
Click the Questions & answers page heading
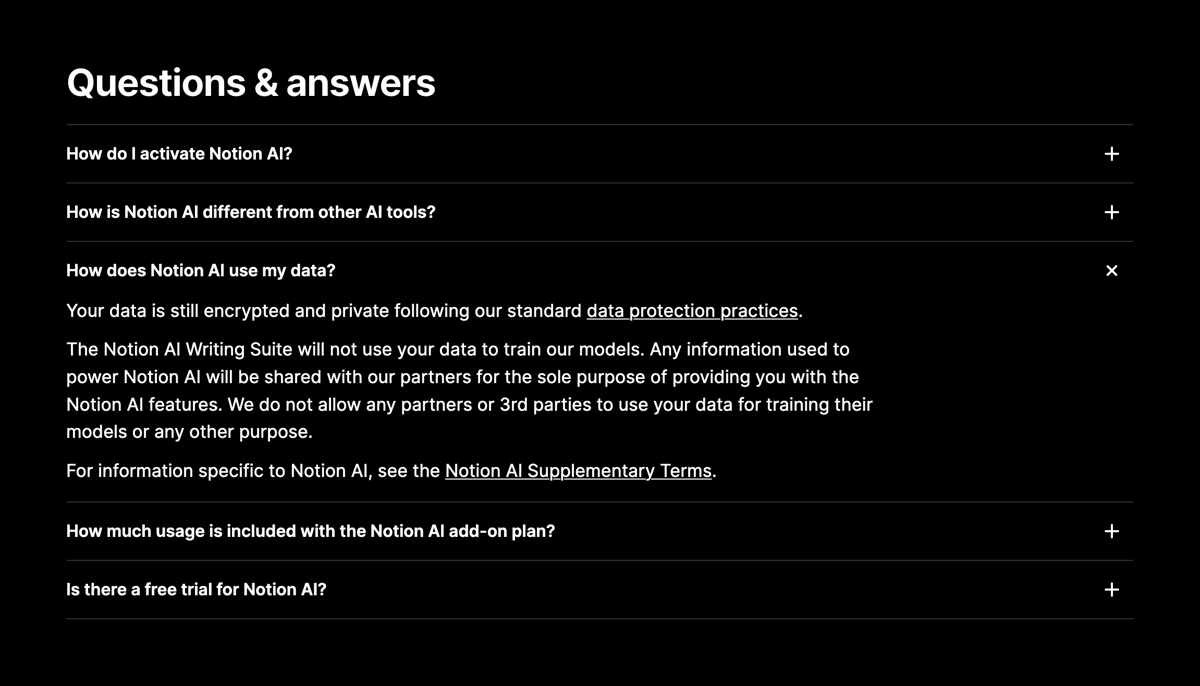[x=250, y=83]
